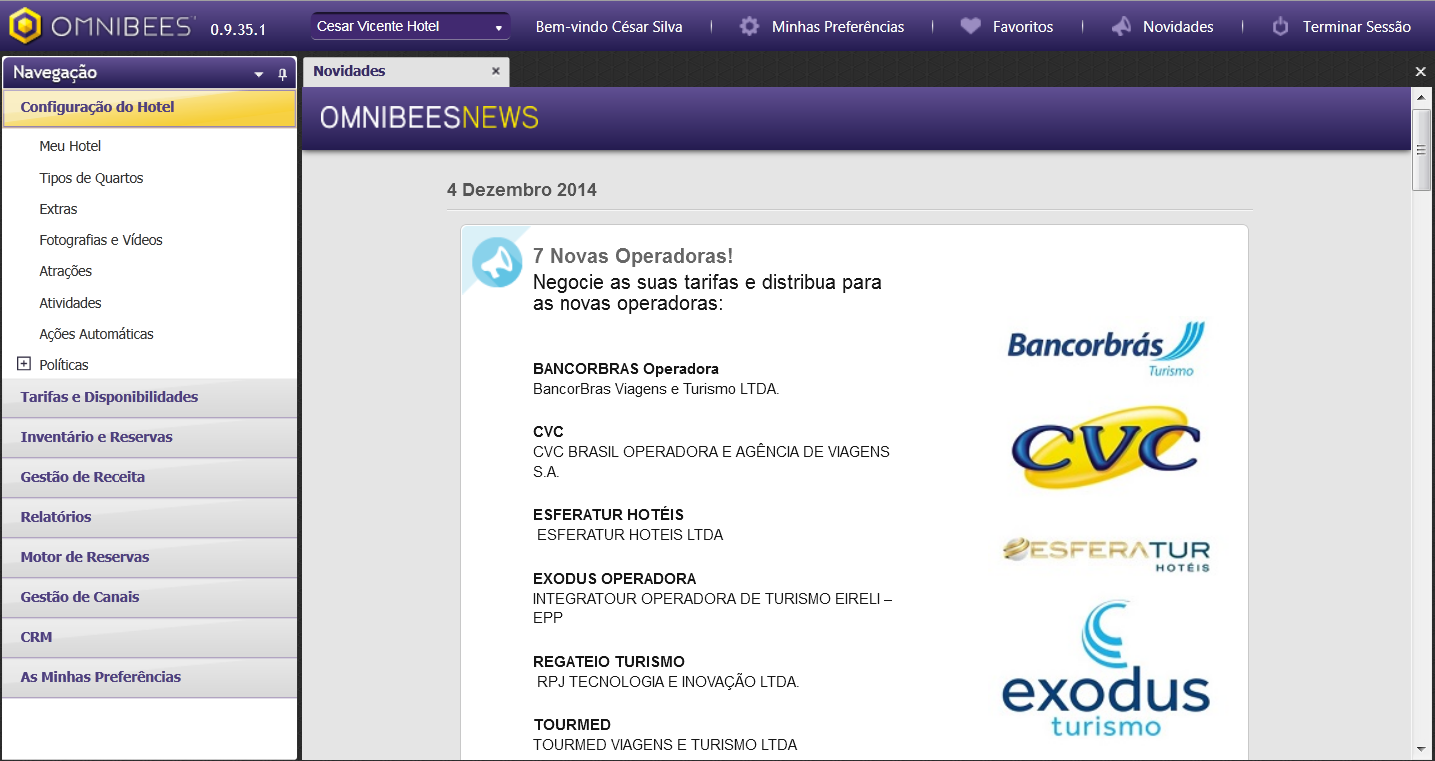Click the OMNIBEESNEWS banner title
The width and height of the screenshot is (1435, 761).
click(429, 118)
